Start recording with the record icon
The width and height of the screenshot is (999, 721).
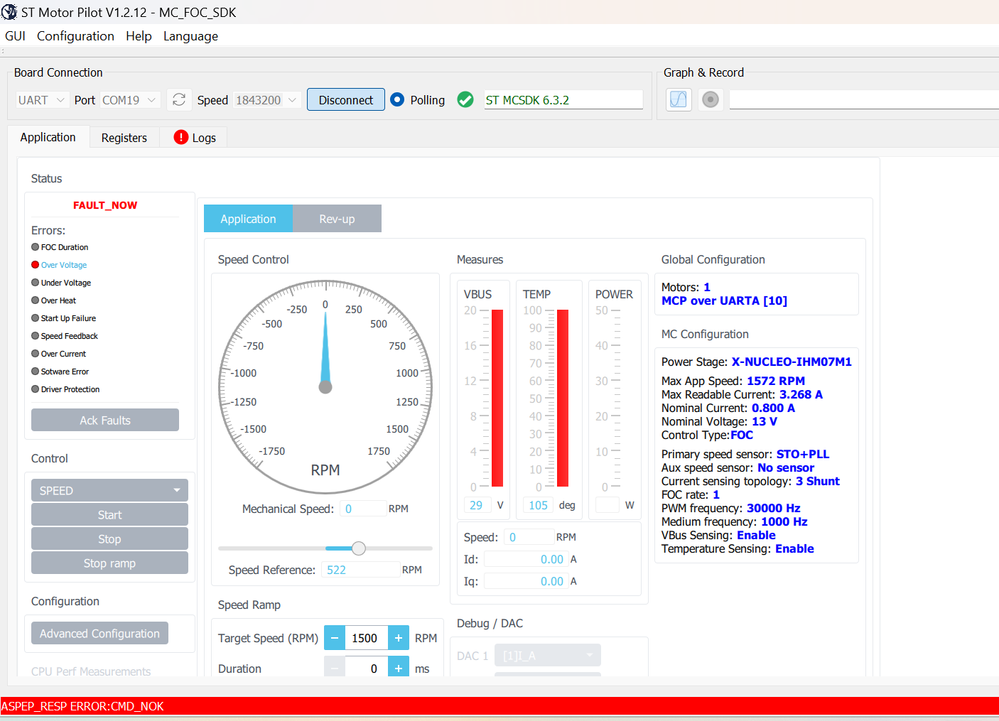click(710, 100)
